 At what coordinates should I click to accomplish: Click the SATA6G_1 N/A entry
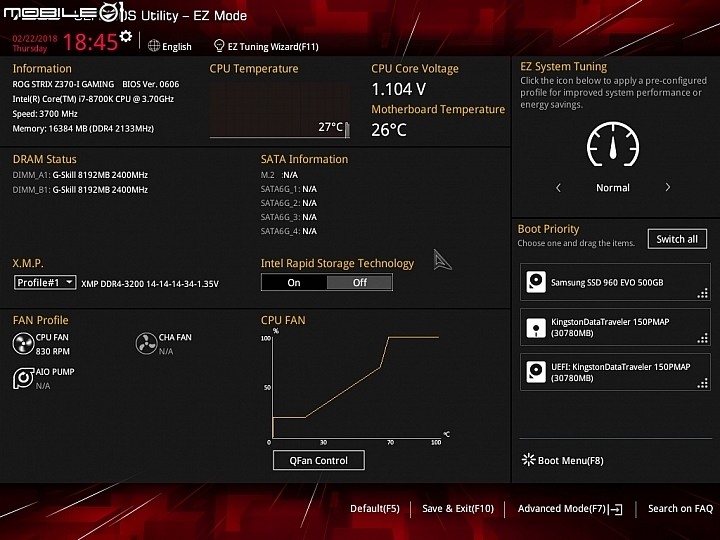[x=289, y=189]
